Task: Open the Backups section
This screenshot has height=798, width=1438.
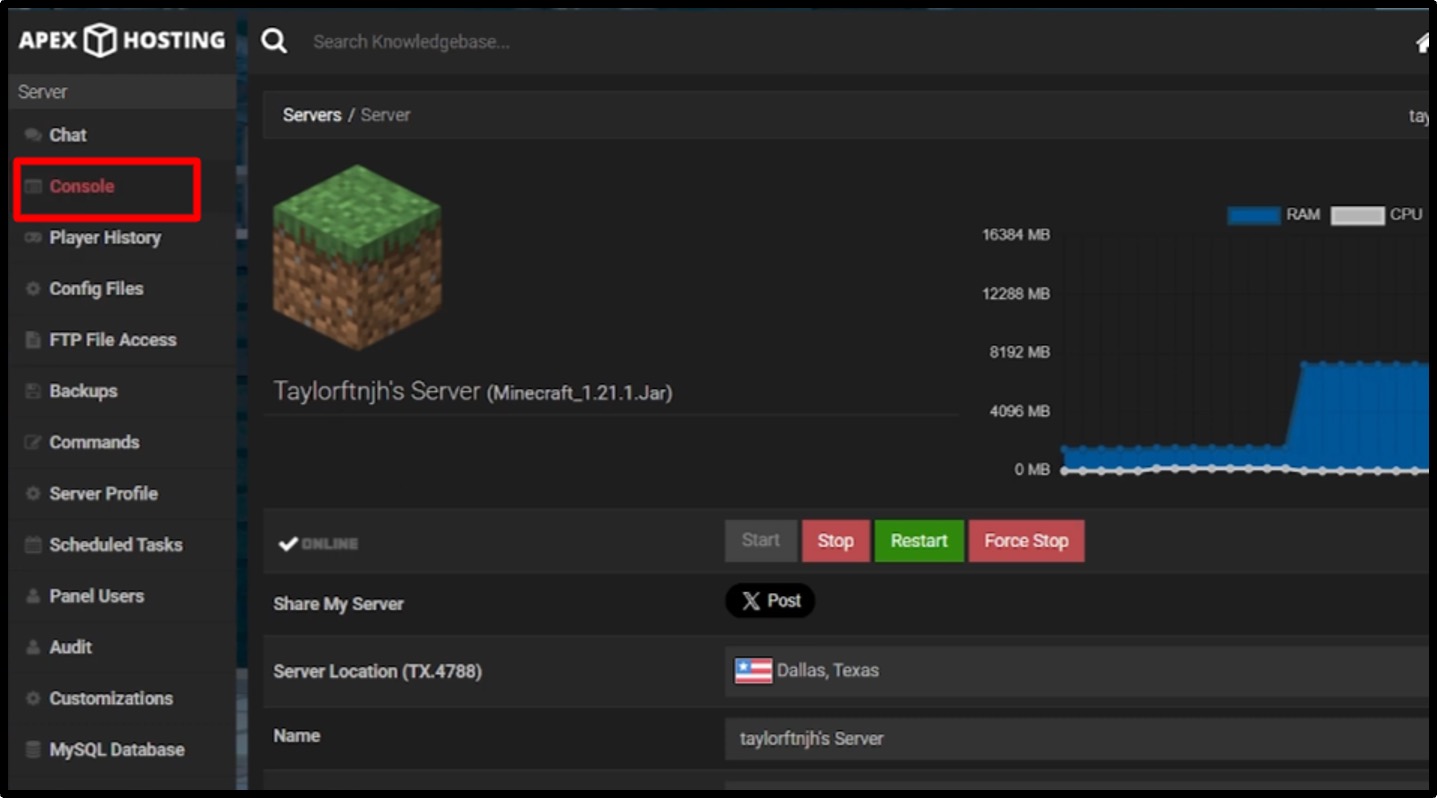Action: pyautogui.click(x=81, y=391)
